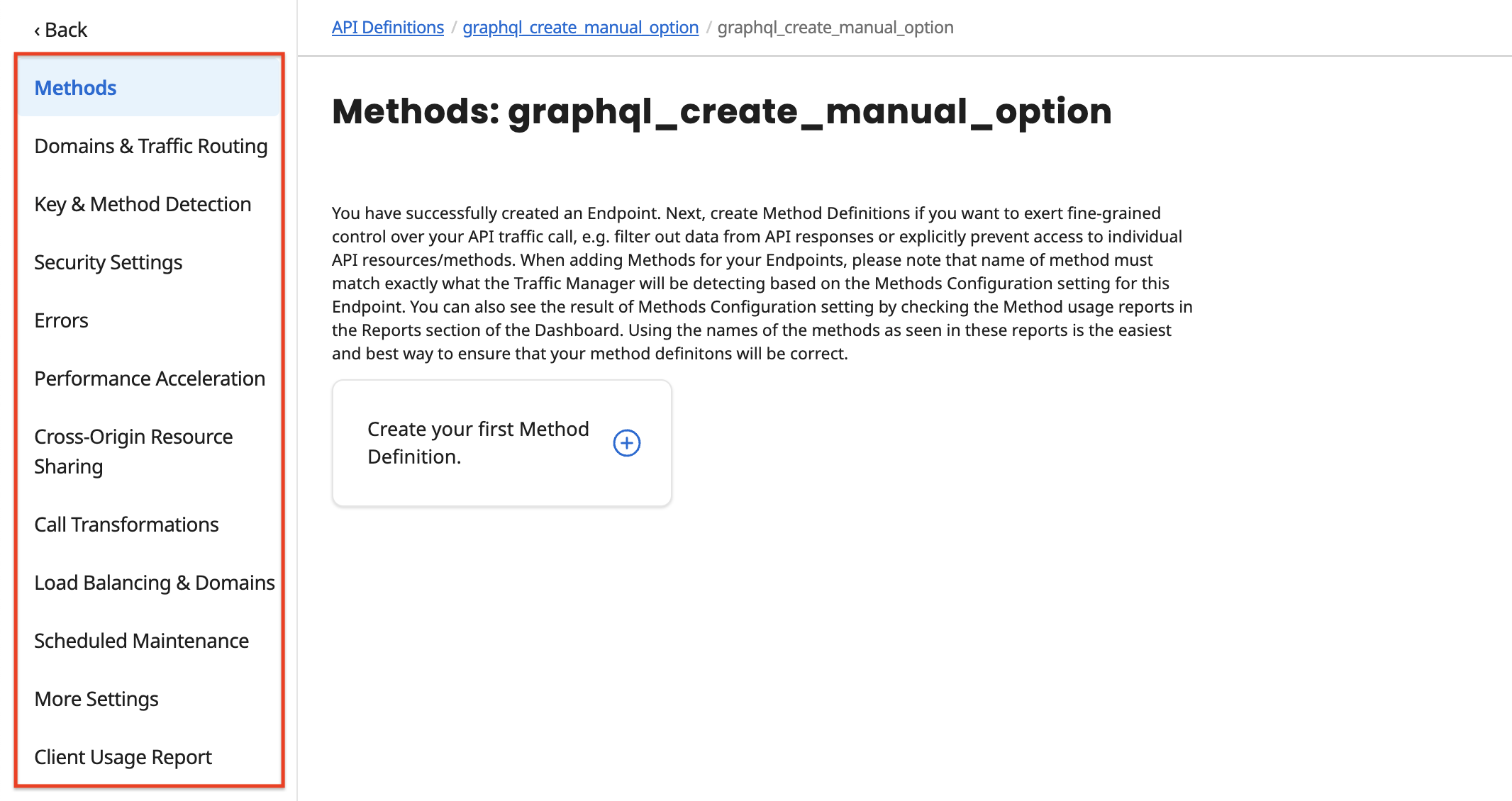
Task: Click the plus icon to add Method
Action: 626,443
